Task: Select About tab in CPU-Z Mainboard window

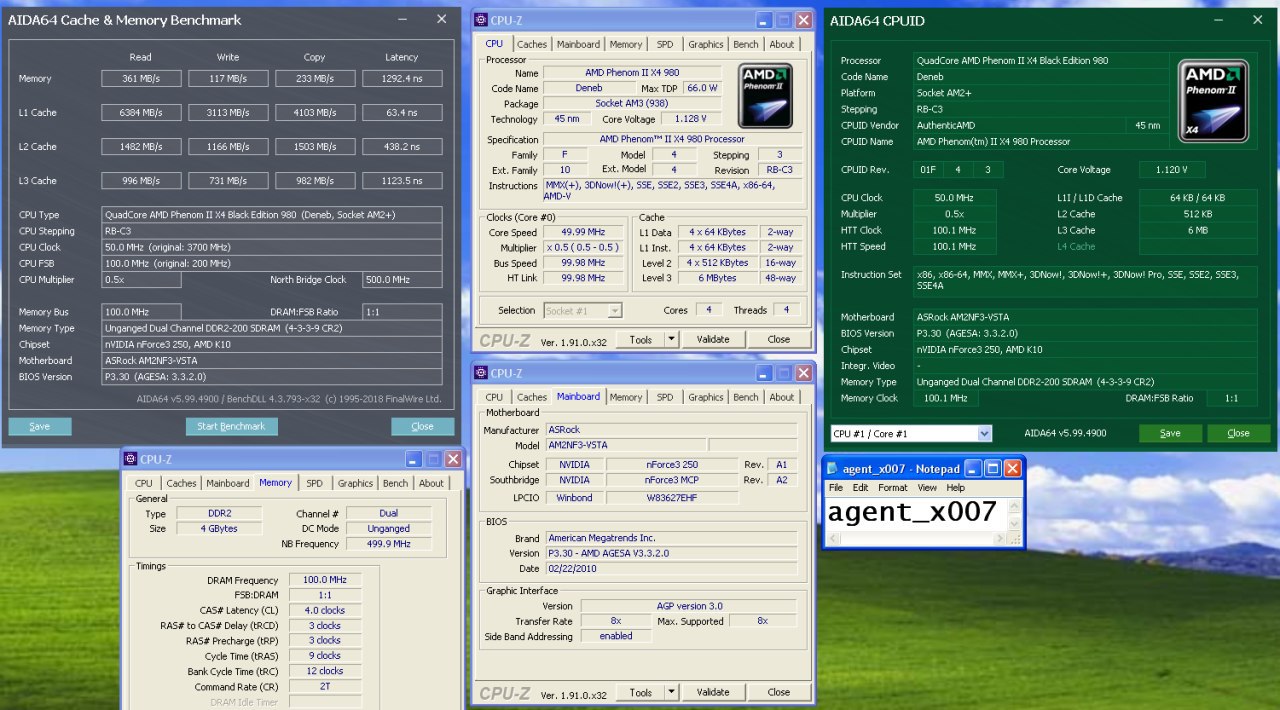Action: [782, 397]
